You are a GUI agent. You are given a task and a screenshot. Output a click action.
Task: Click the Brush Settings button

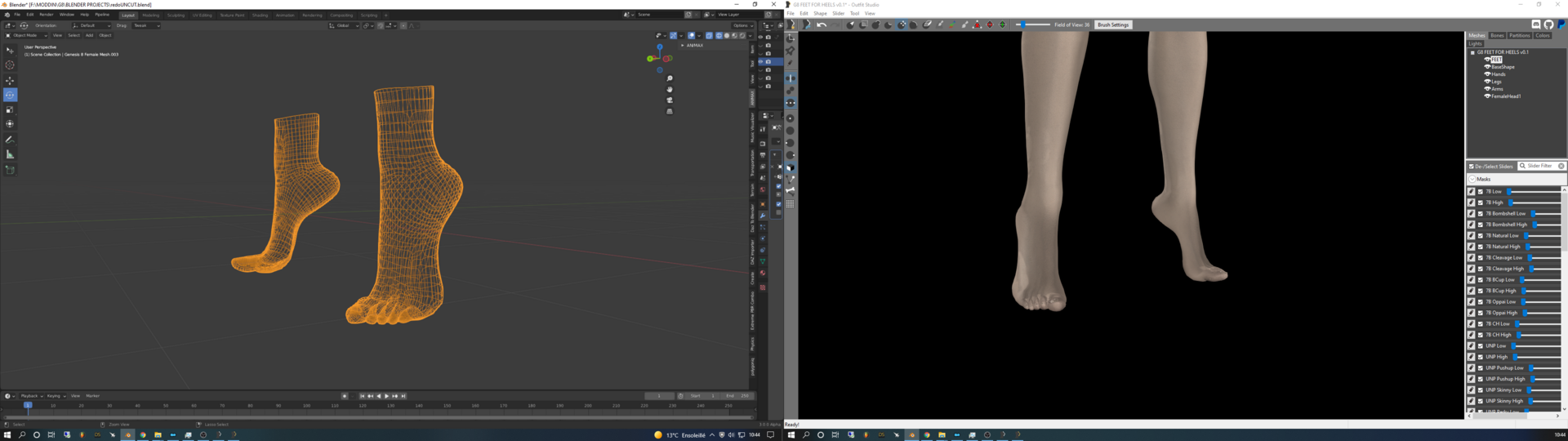click(x=1113, y=24)
